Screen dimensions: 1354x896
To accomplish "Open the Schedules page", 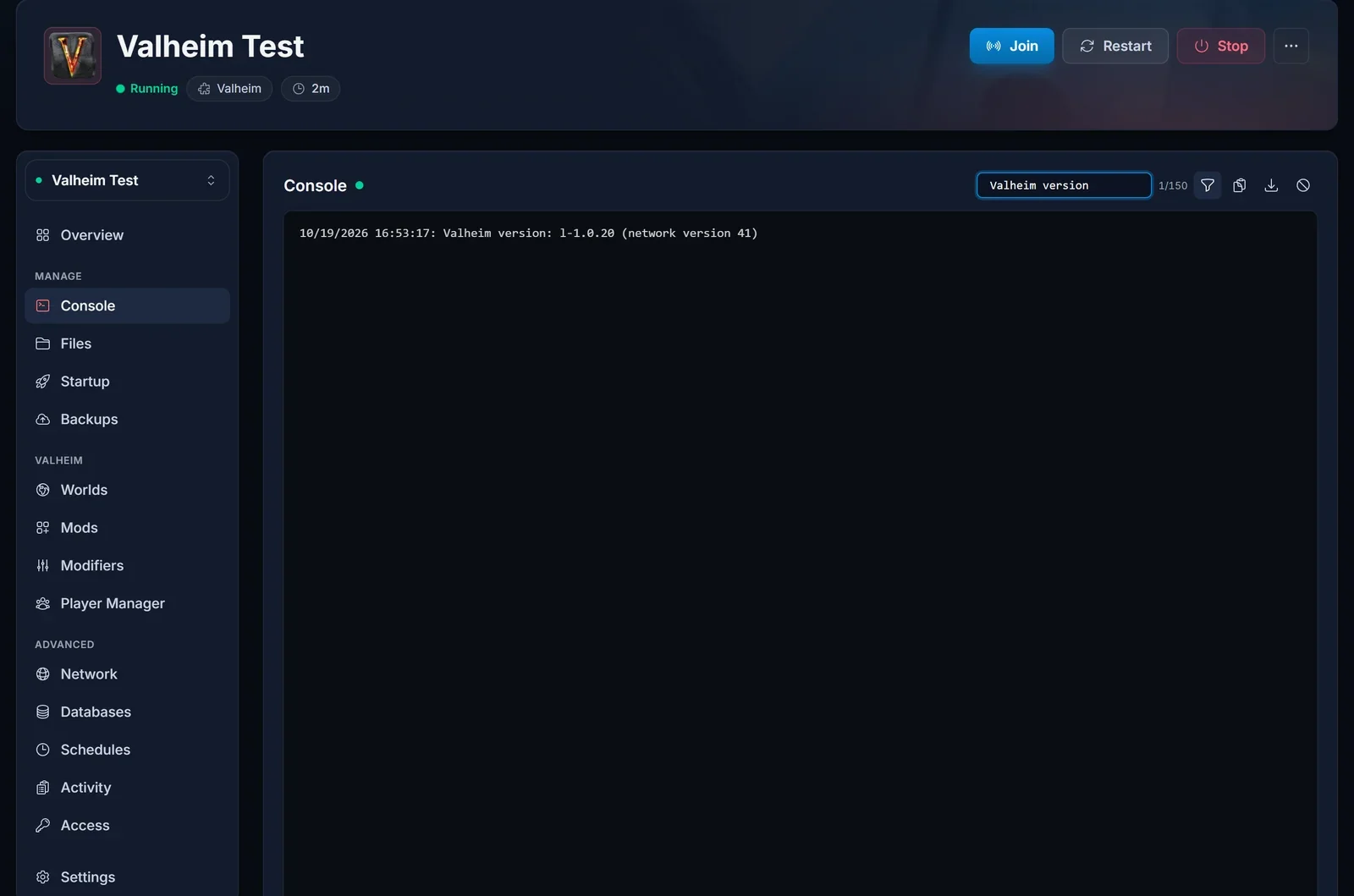I will click(127, 750).
